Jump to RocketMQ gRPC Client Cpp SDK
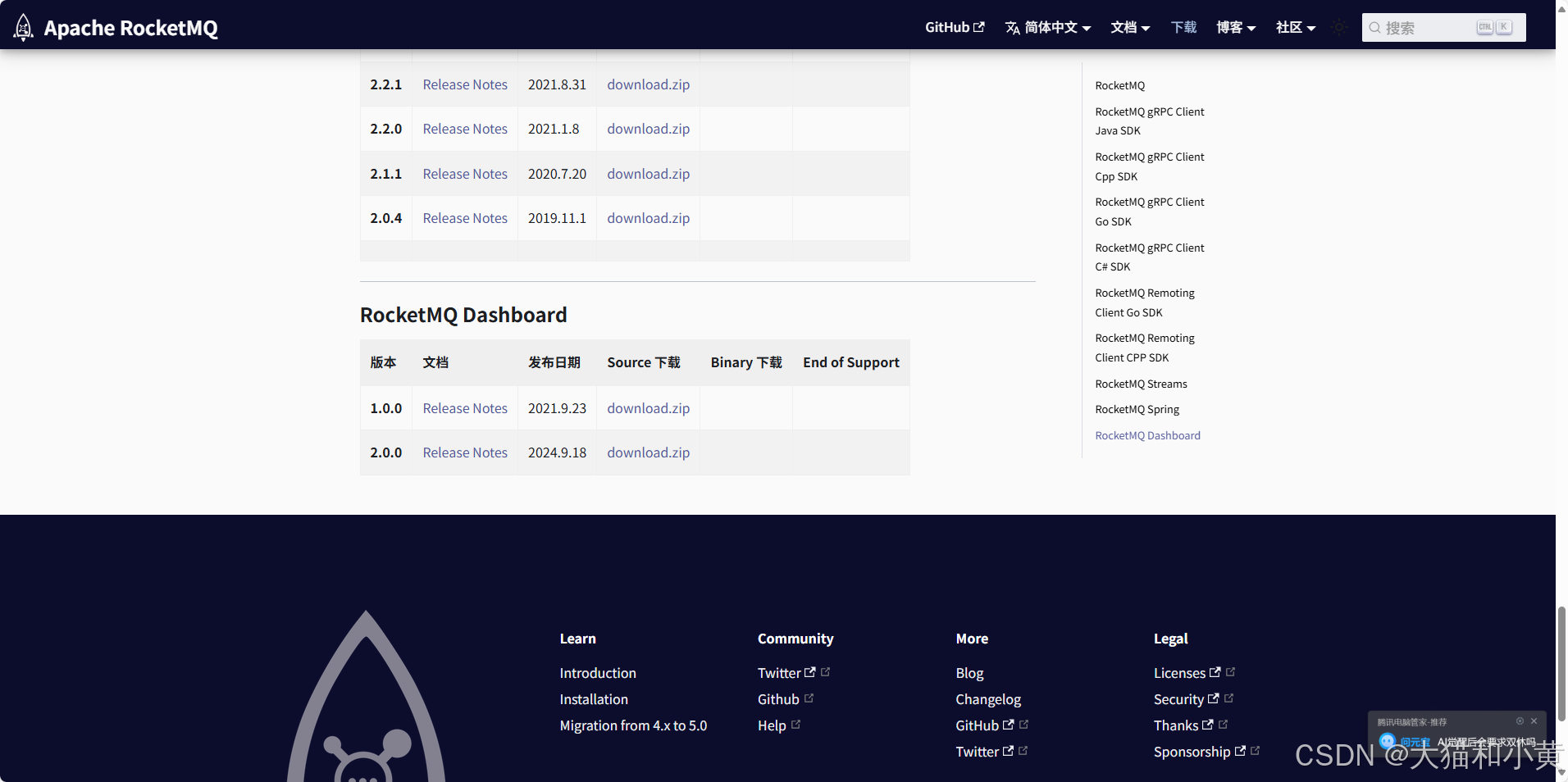The height and width of the screenshot is (782, 1568). 1149,166
